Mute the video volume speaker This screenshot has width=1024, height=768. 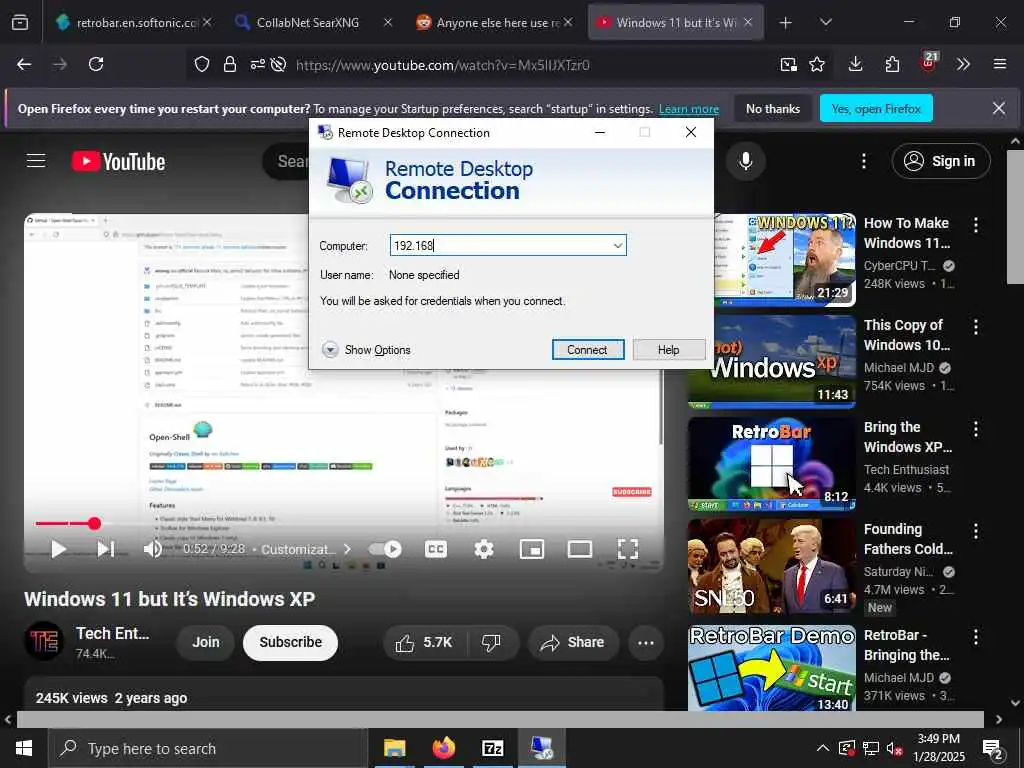pyautogui.click(x=153, y=549)
